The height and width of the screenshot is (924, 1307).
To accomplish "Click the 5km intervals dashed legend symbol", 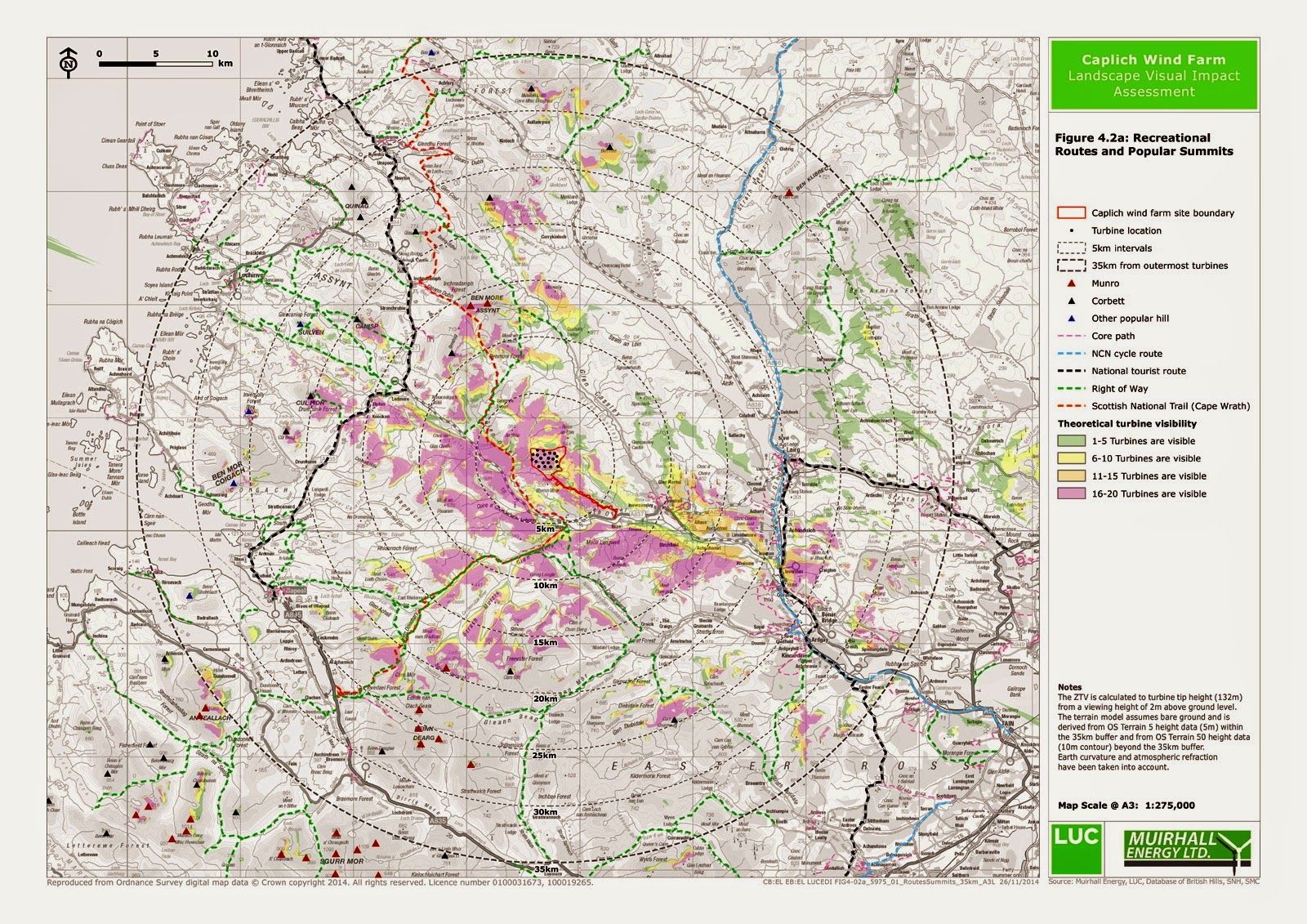I will pyautogui.click(x=1070, y=248).
